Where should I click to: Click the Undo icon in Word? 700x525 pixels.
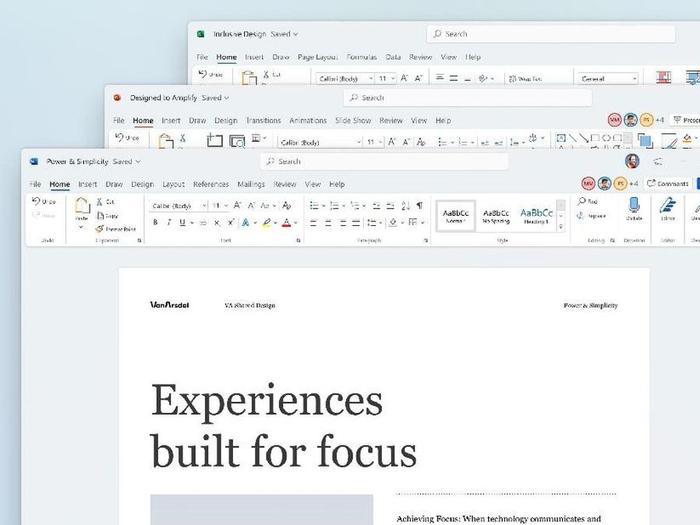click(x=44, y=202)
